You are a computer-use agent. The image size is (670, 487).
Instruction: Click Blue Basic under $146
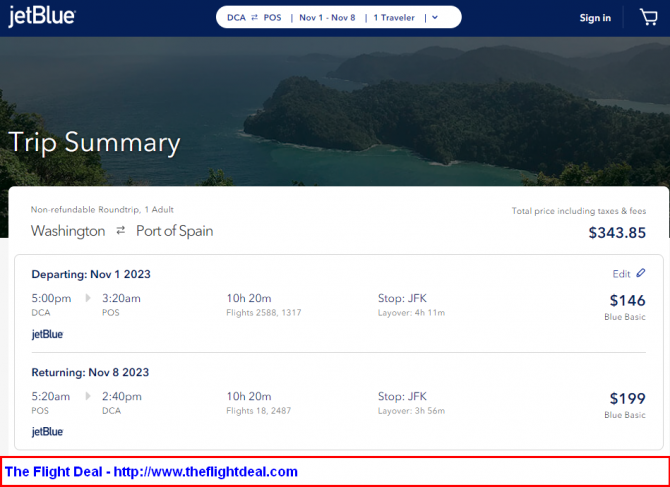[625, 317]
